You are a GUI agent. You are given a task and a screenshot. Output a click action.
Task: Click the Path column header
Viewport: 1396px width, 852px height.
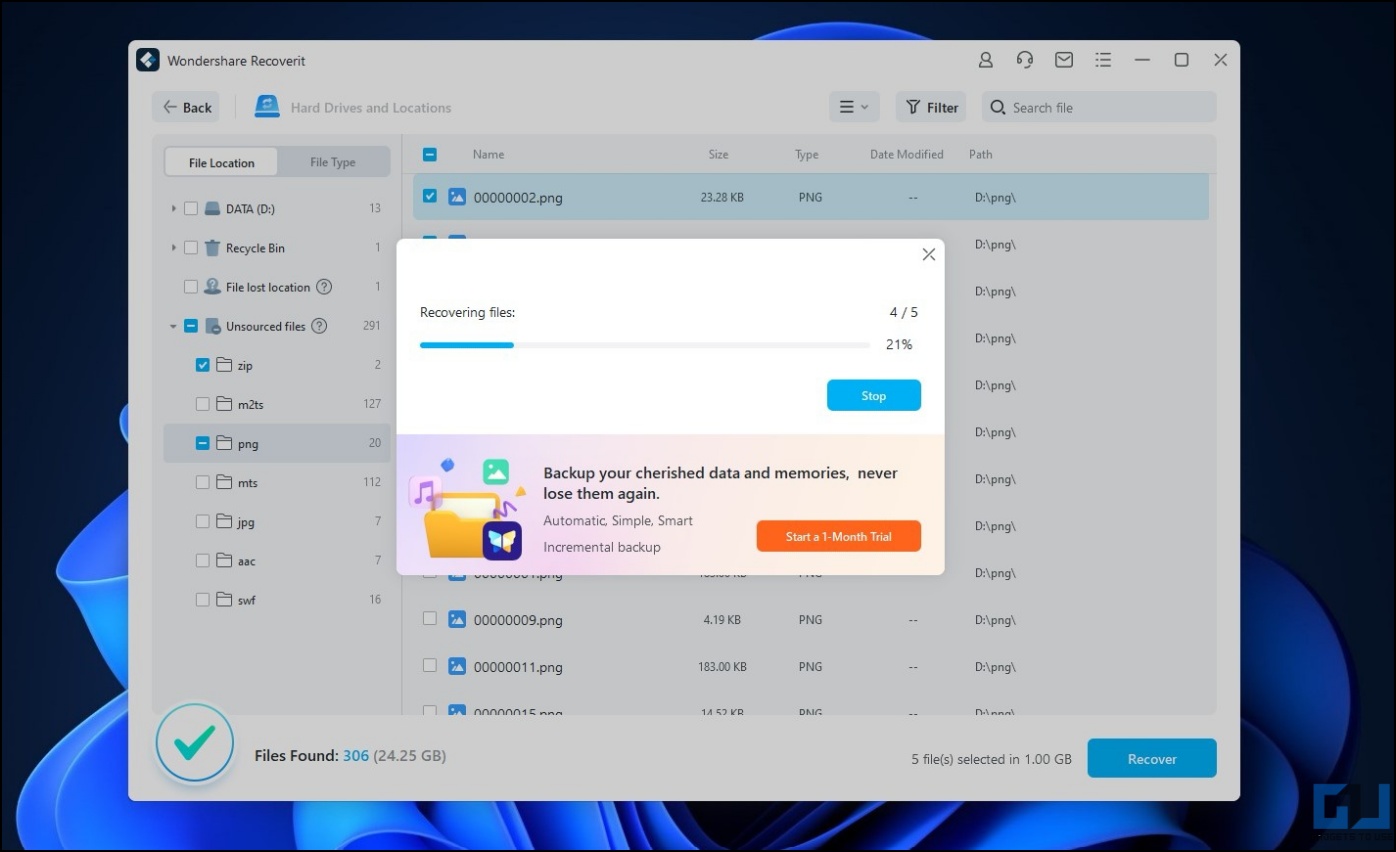(x=980, y=154)
